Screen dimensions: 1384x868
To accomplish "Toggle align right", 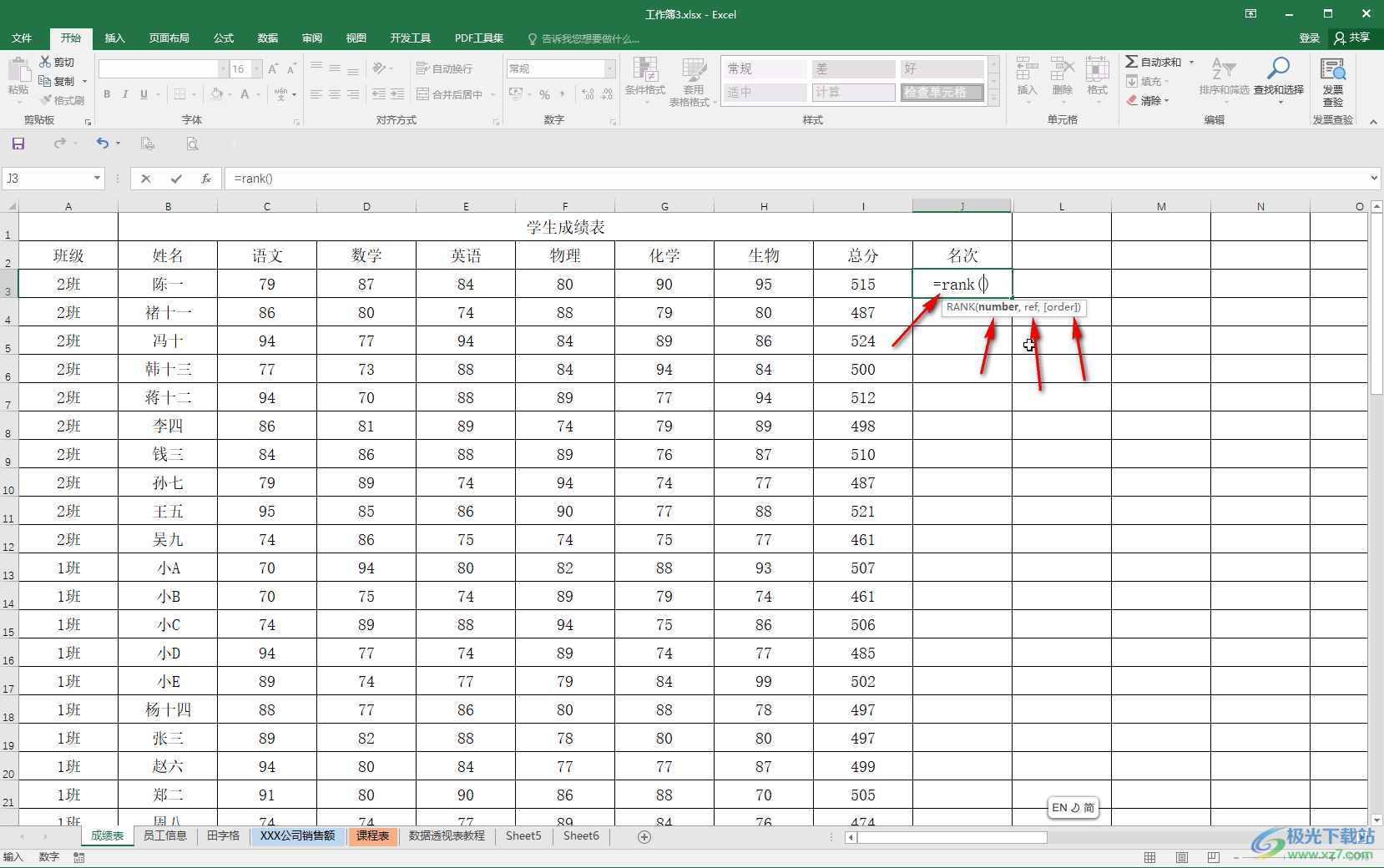I will (353, 94).
